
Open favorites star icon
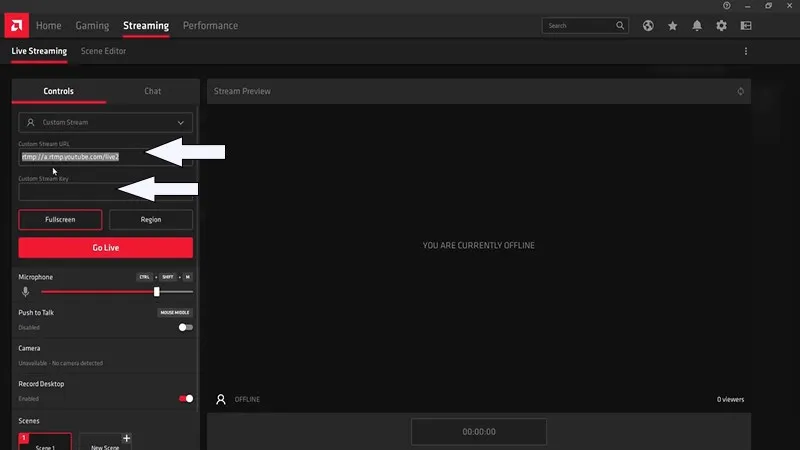(672, 26)
